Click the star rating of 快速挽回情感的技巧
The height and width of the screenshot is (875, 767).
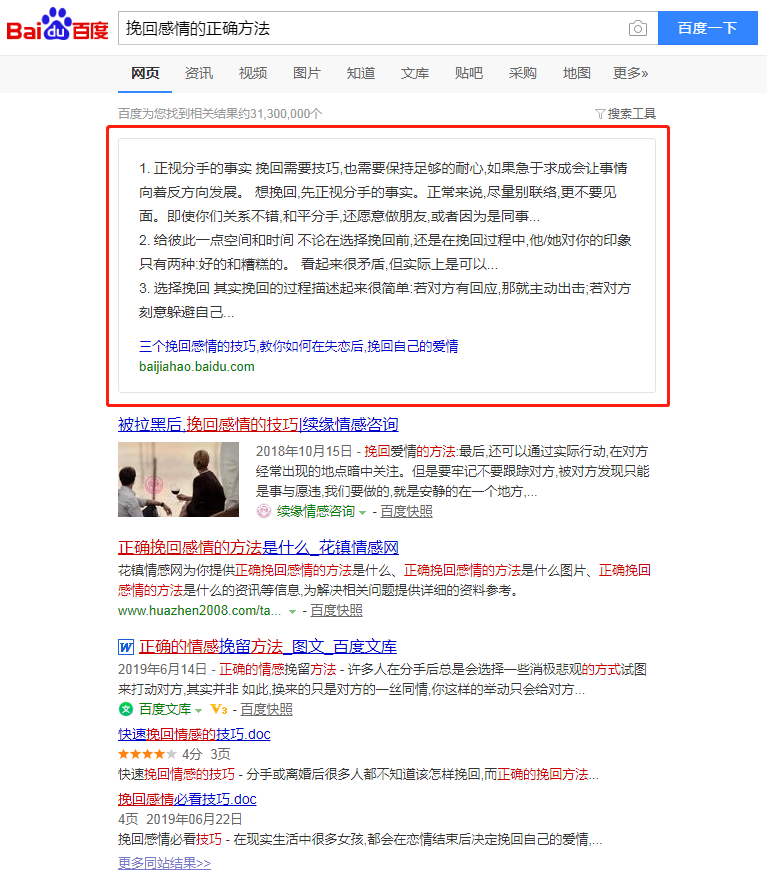point(147,754)
